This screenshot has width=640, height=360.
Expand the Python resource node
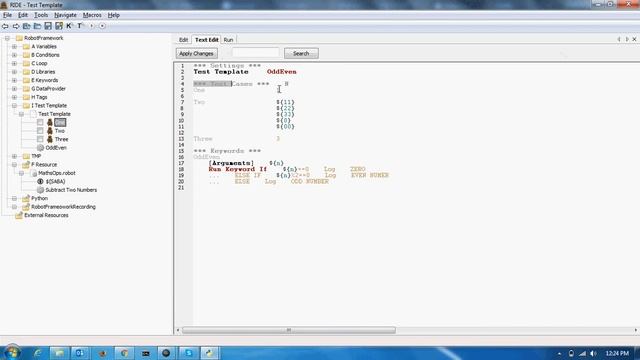pos(14,198)
